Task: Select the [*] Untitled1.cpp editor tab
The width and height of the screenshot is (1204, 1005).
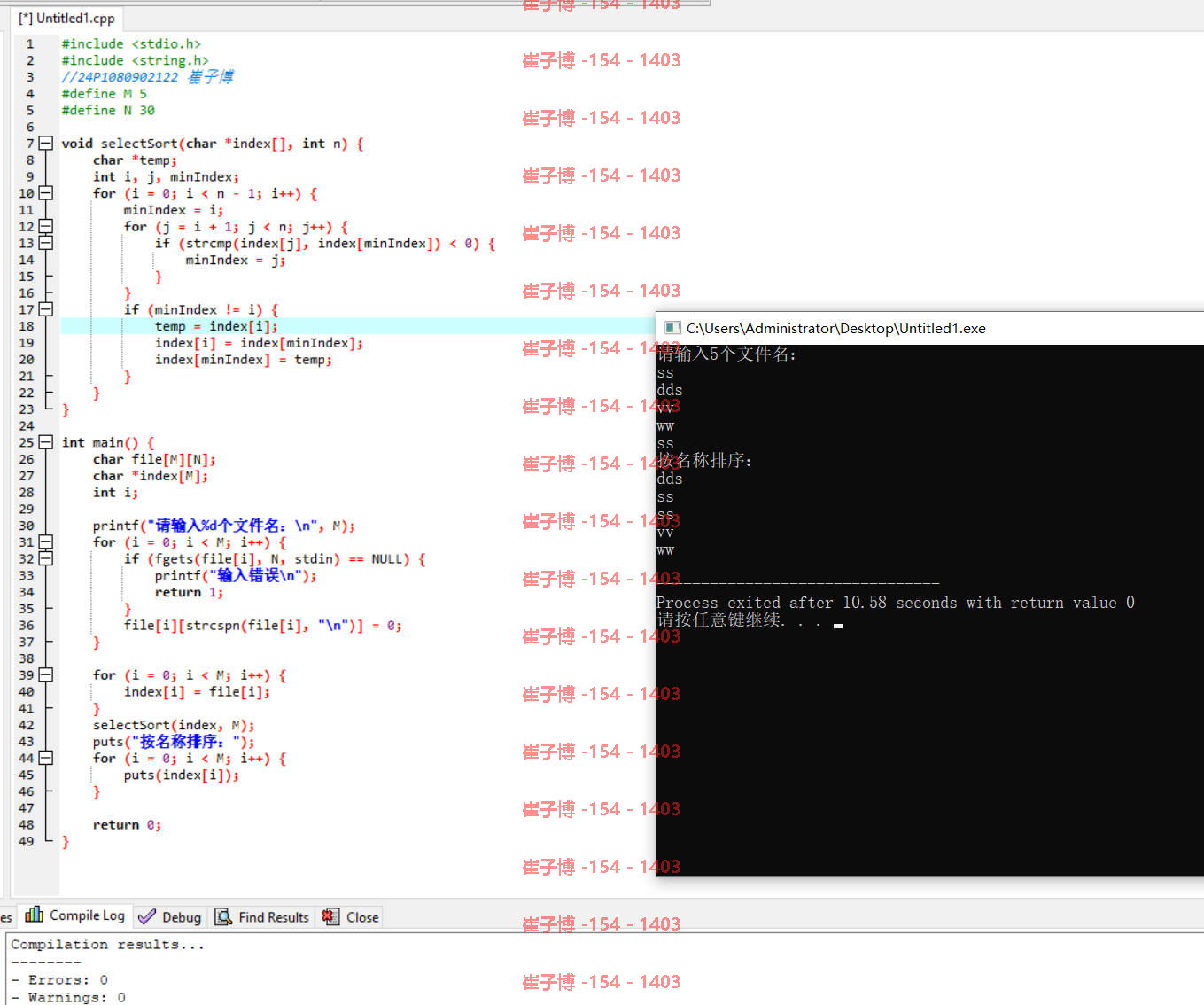Action: click(x=67, y=18)
